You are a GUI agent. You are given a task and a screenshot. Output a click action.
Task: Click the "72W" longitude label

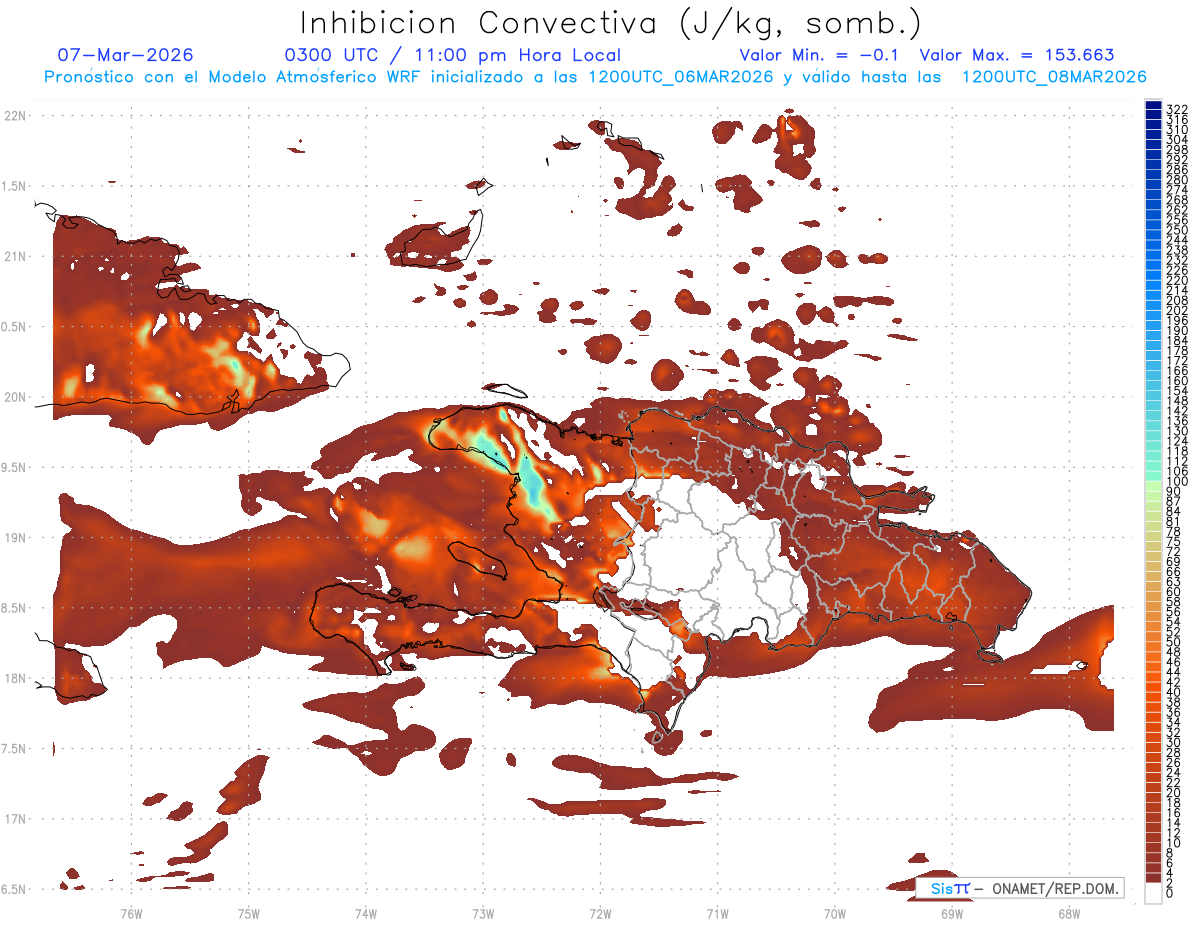[601, 913]
